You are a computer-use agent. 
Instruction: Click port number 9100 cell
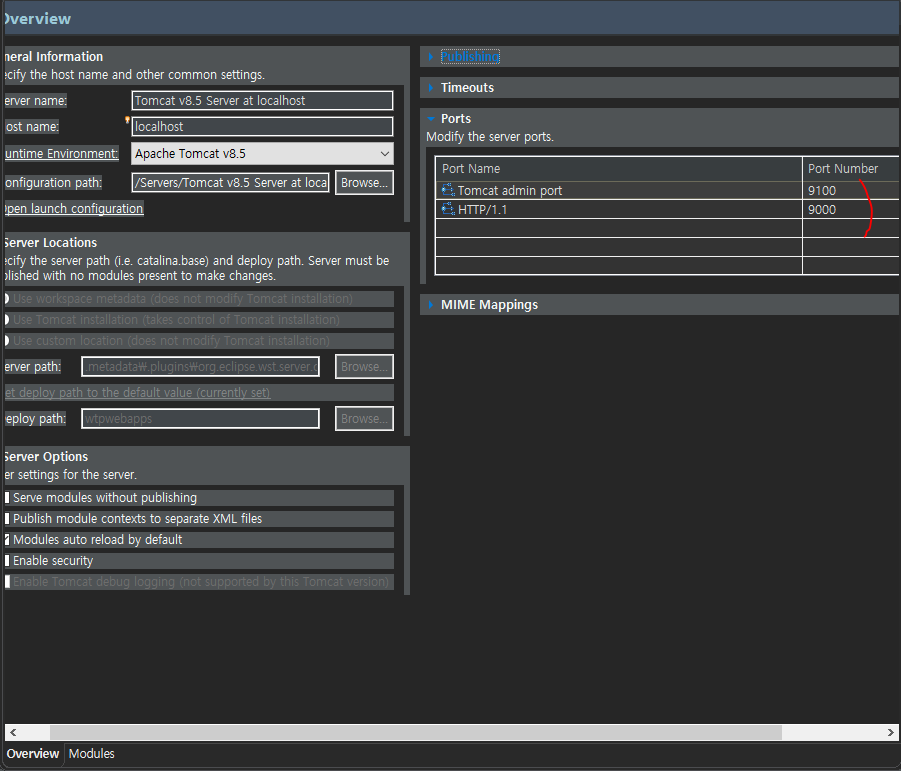pos(850,190)
